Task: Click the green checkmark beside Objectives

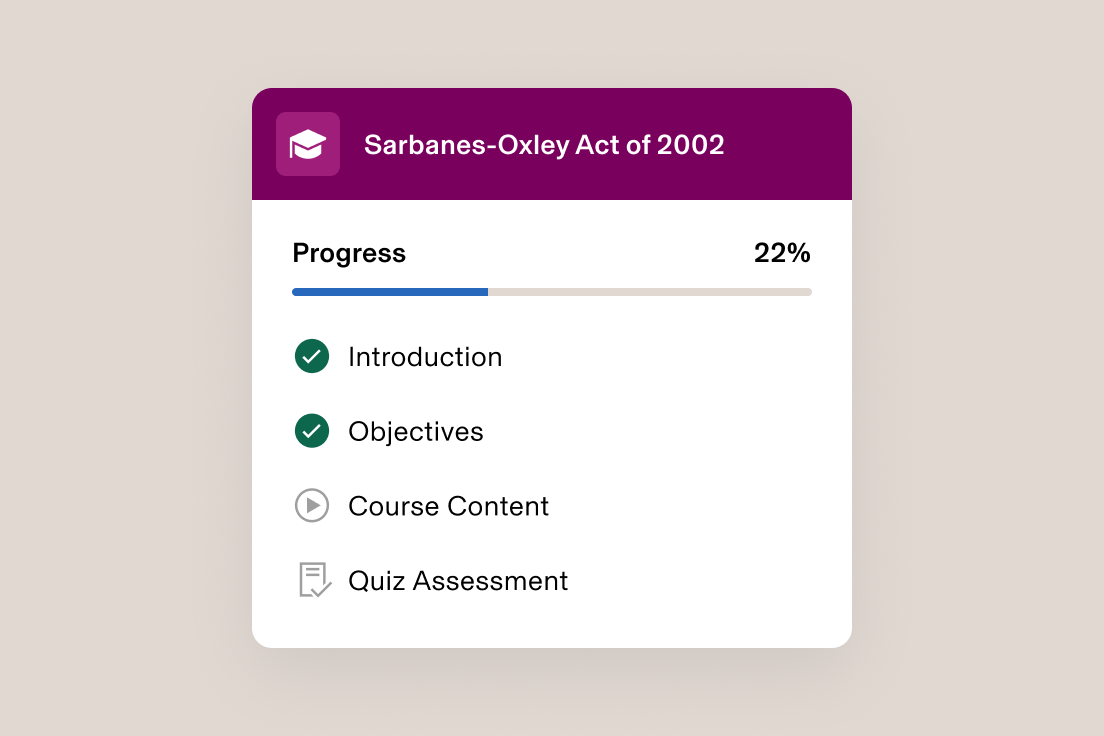Action: (312, 431)
